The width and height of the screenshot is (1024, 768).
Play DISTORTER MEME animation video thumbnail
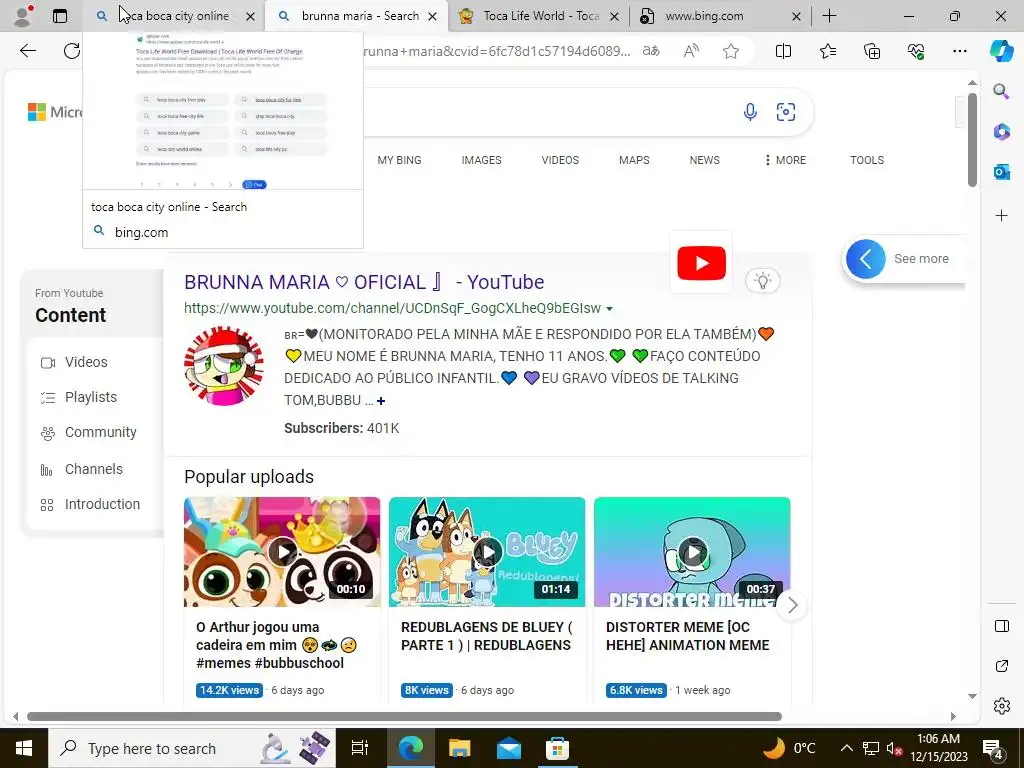[x=692, y=552]
